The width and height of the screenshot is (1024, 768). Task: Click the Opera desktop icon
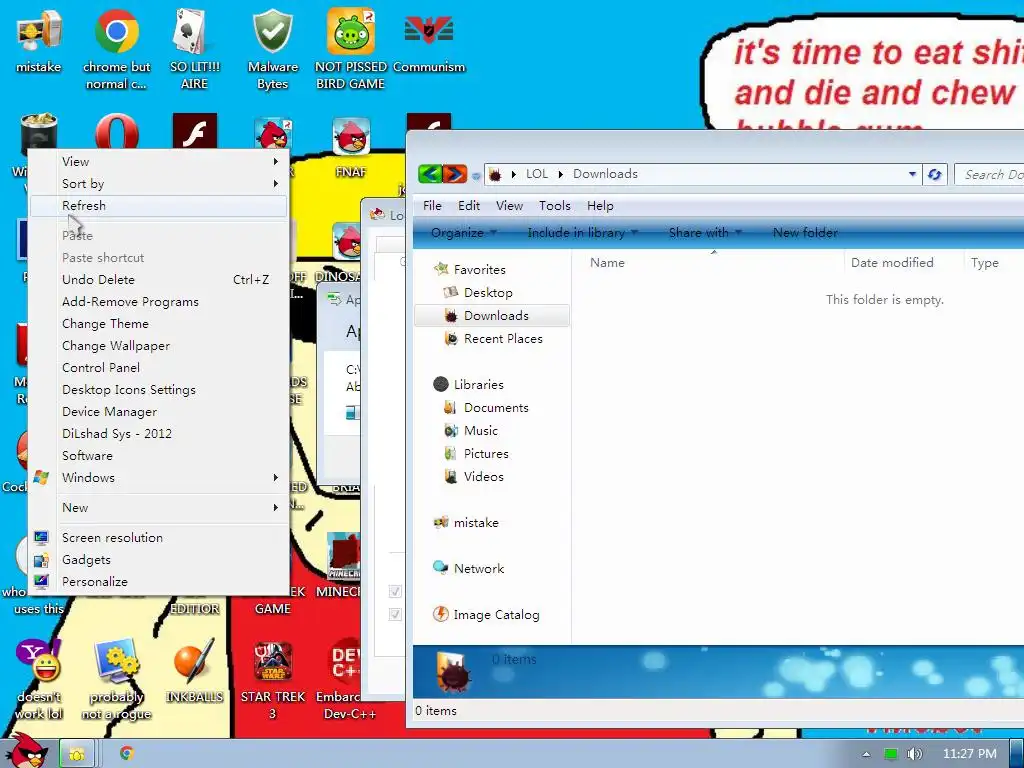click(116, 132)
